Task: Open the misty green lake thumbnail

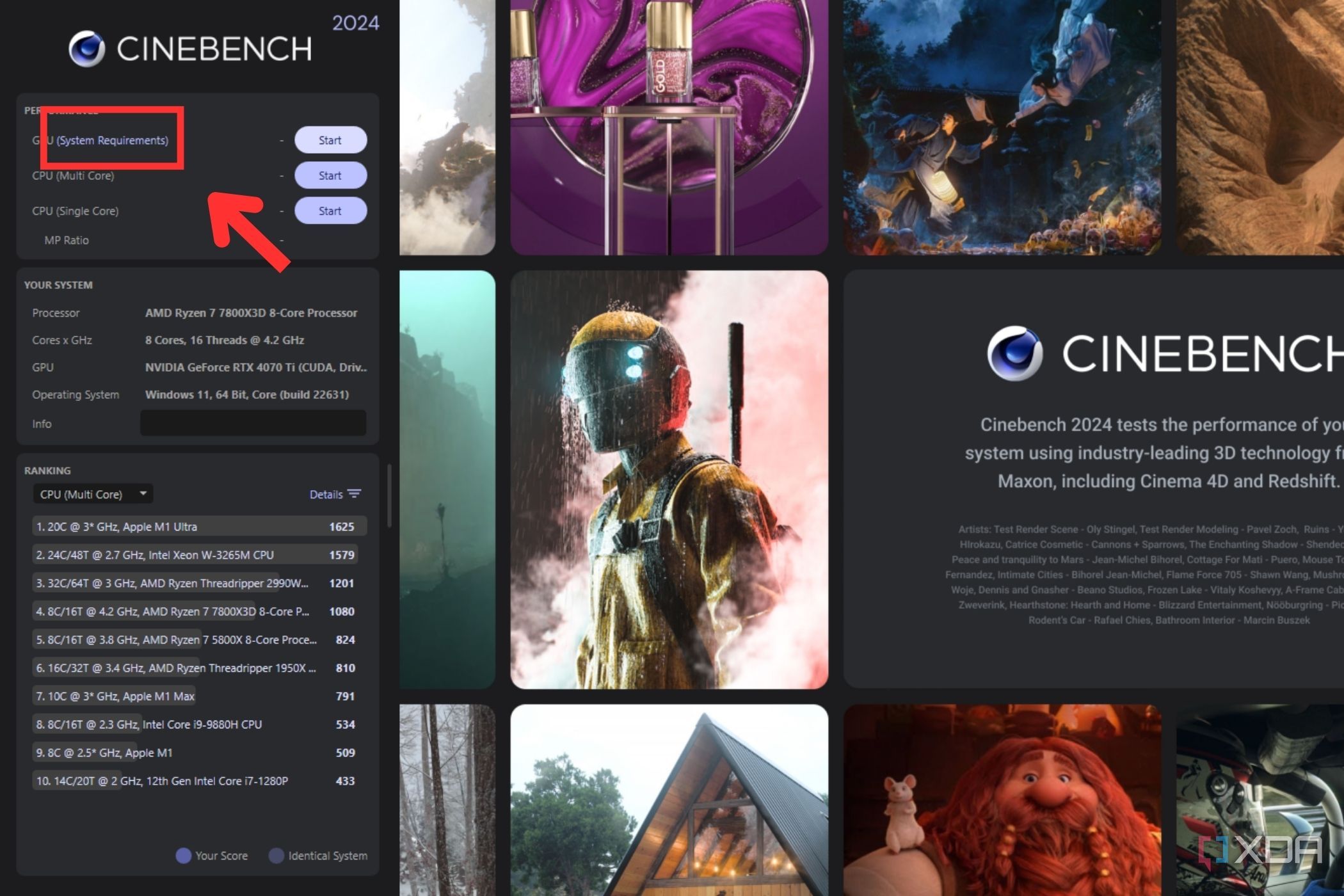Action: point(447,479)
